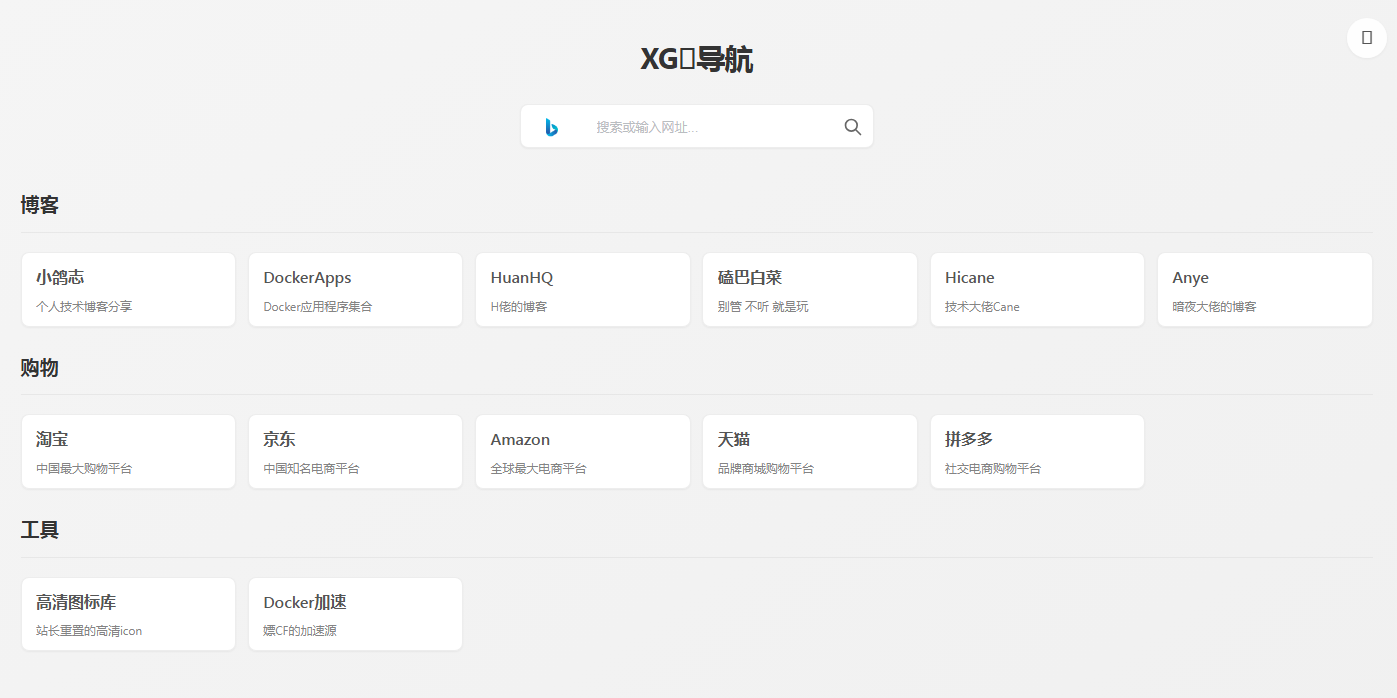Image resolution: width=1397 pixels, height=698 pixels.
Task: Open the 拼多多 card
Action: 1037,452
